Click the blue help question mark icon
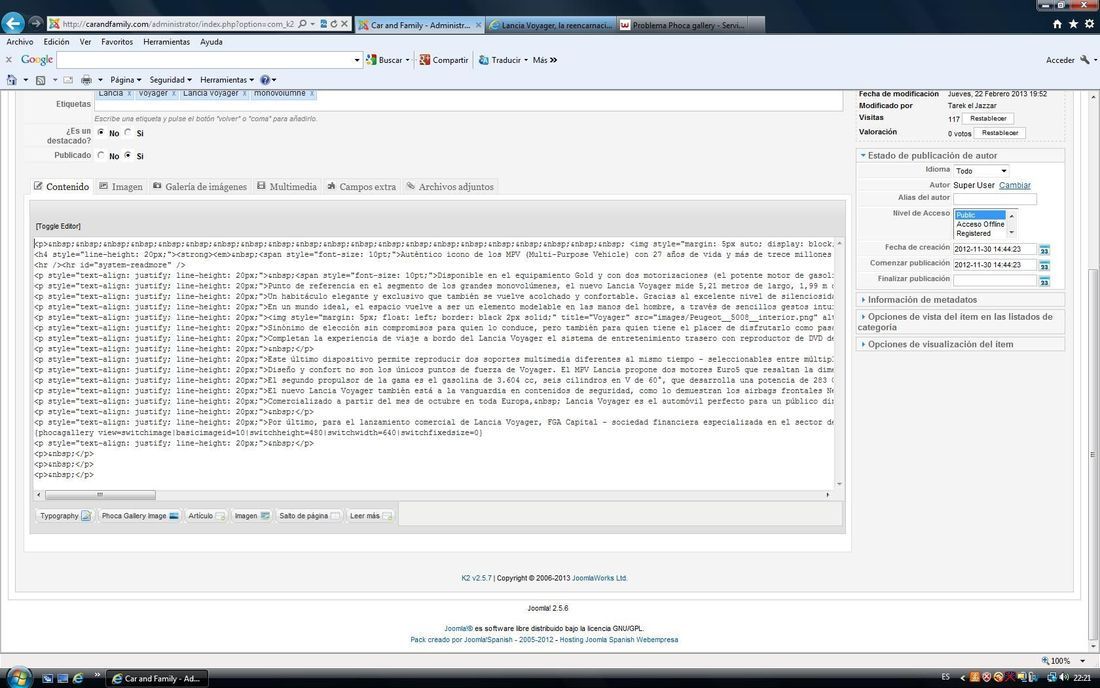This screenshot has height=688, width=1100. pyautogui.click(x=264, y=80)
